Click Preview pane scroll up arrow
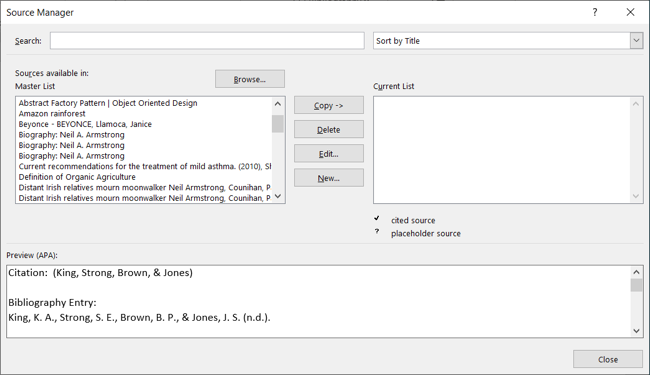 (636, 272)
